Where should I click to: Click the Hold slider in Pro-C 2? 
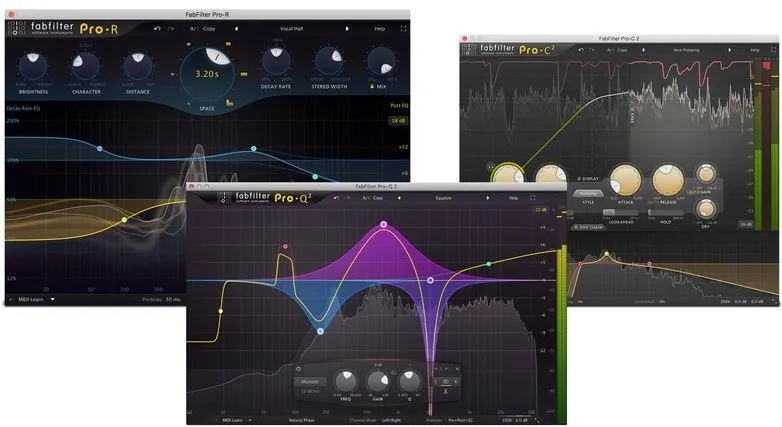666,213
